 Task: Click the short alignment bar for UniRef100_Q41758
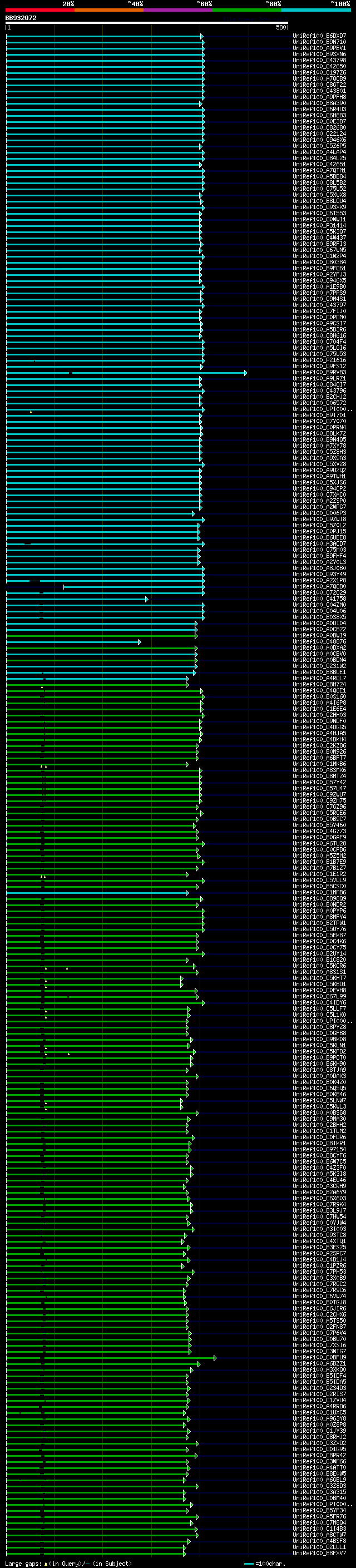click(x=77, y=599)
